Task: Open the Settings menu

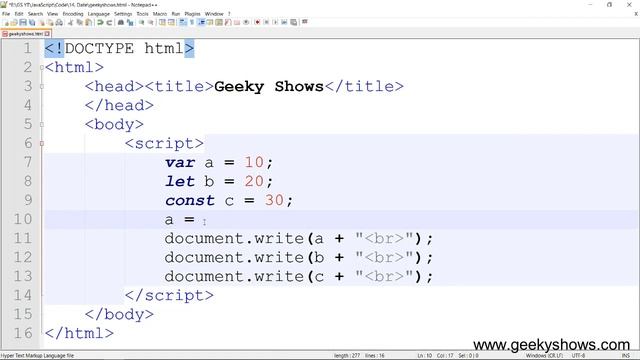Action: [123, 14]
